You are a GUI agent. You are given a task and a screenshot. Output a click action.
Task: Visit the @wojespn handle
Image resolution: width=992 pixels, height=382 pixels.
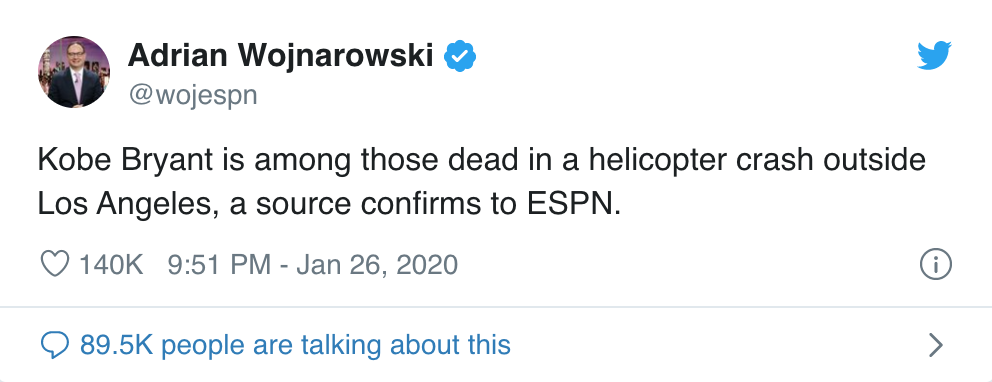(x=193, y=96)
